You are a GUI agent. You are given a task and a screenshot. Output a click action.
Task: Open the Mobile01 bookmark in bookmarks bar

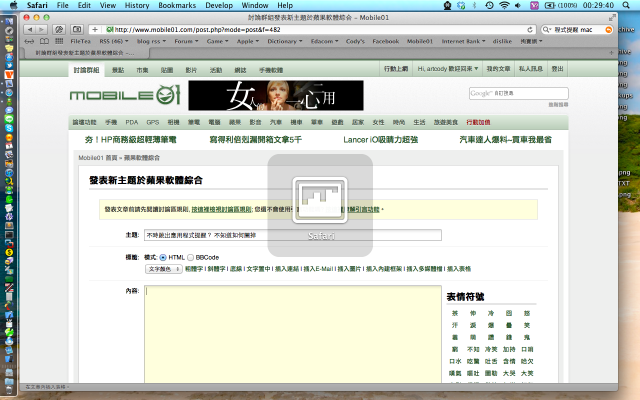(420, 41)
